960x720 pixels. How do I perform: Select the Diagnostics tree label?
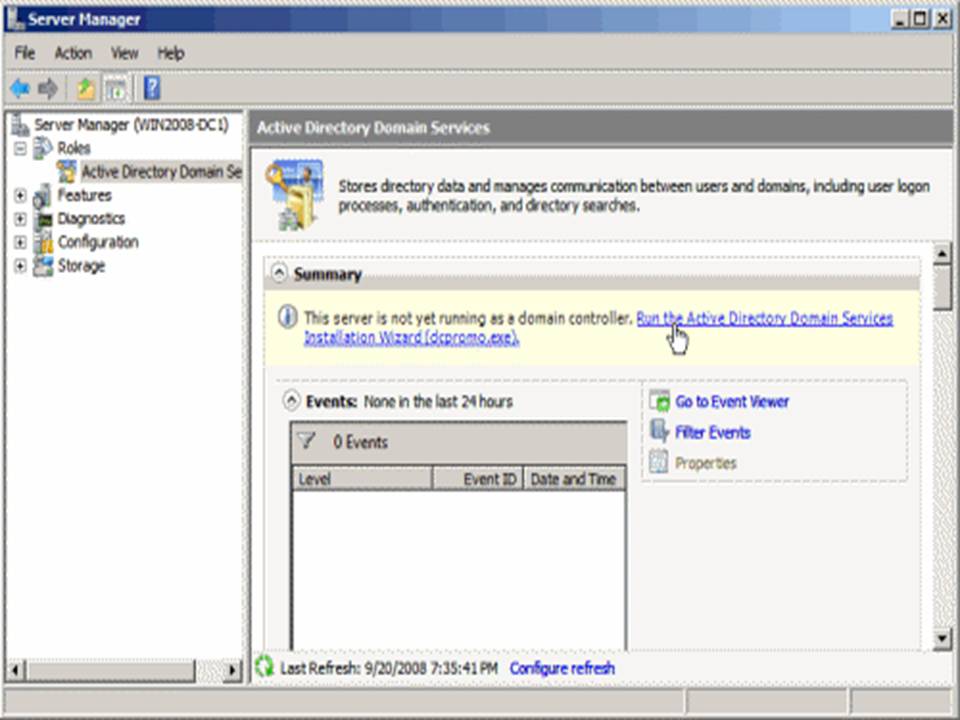click(91, 219)
